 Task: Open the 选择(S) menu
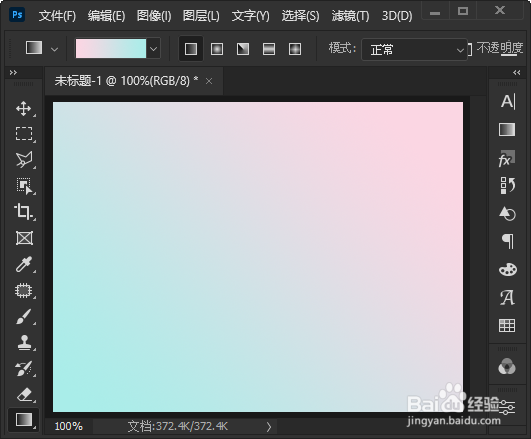coord(300,16)
